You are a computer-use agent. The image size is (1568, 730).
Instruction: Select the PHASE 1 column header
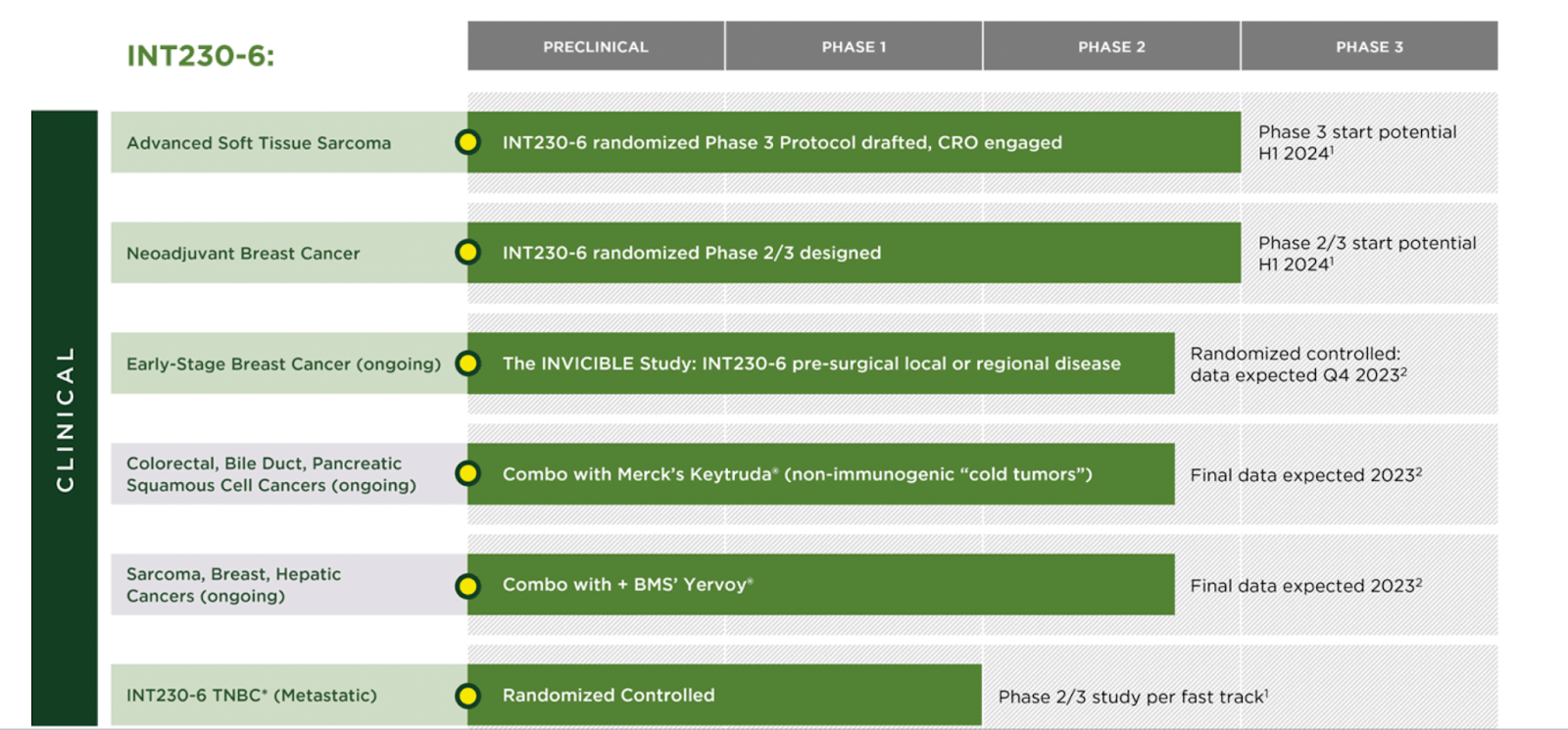coord(854,46)
